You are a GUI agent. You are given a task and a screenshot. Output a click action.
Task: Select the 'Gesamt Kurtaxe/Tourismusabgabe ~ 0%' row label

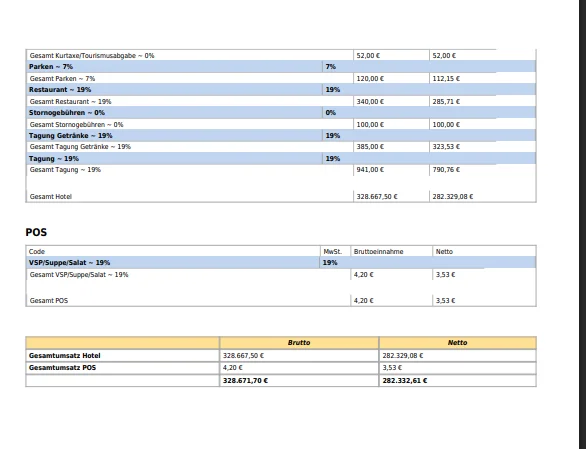coord(92,56)
